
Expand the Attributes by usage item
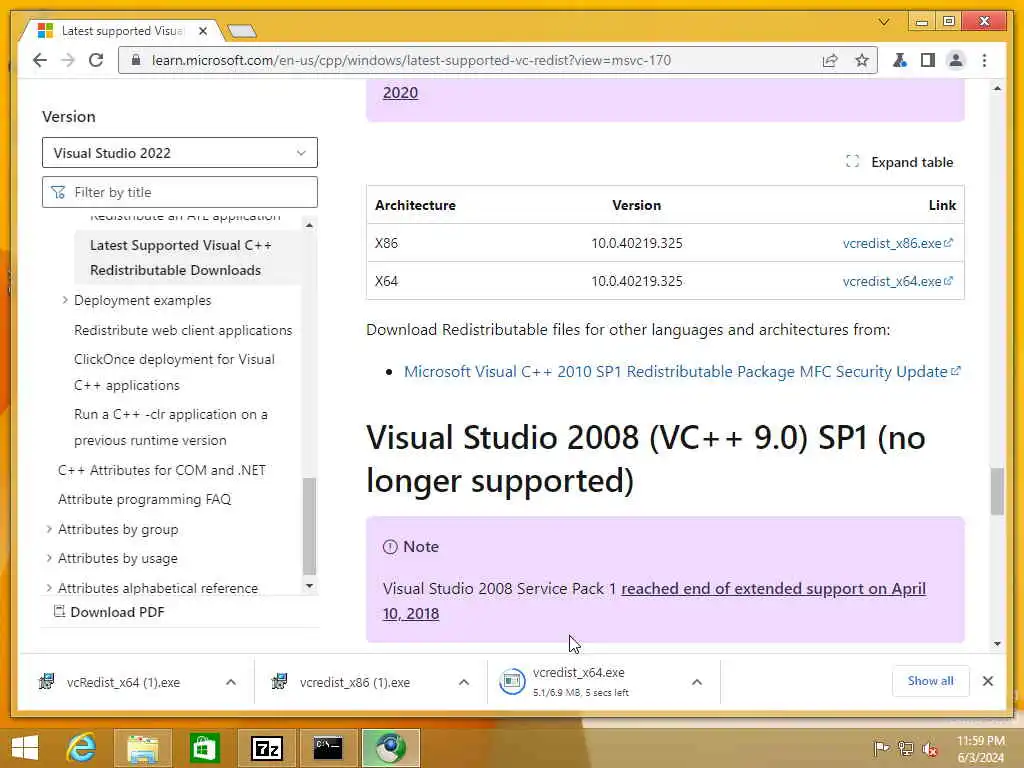[x=49, y=558]
